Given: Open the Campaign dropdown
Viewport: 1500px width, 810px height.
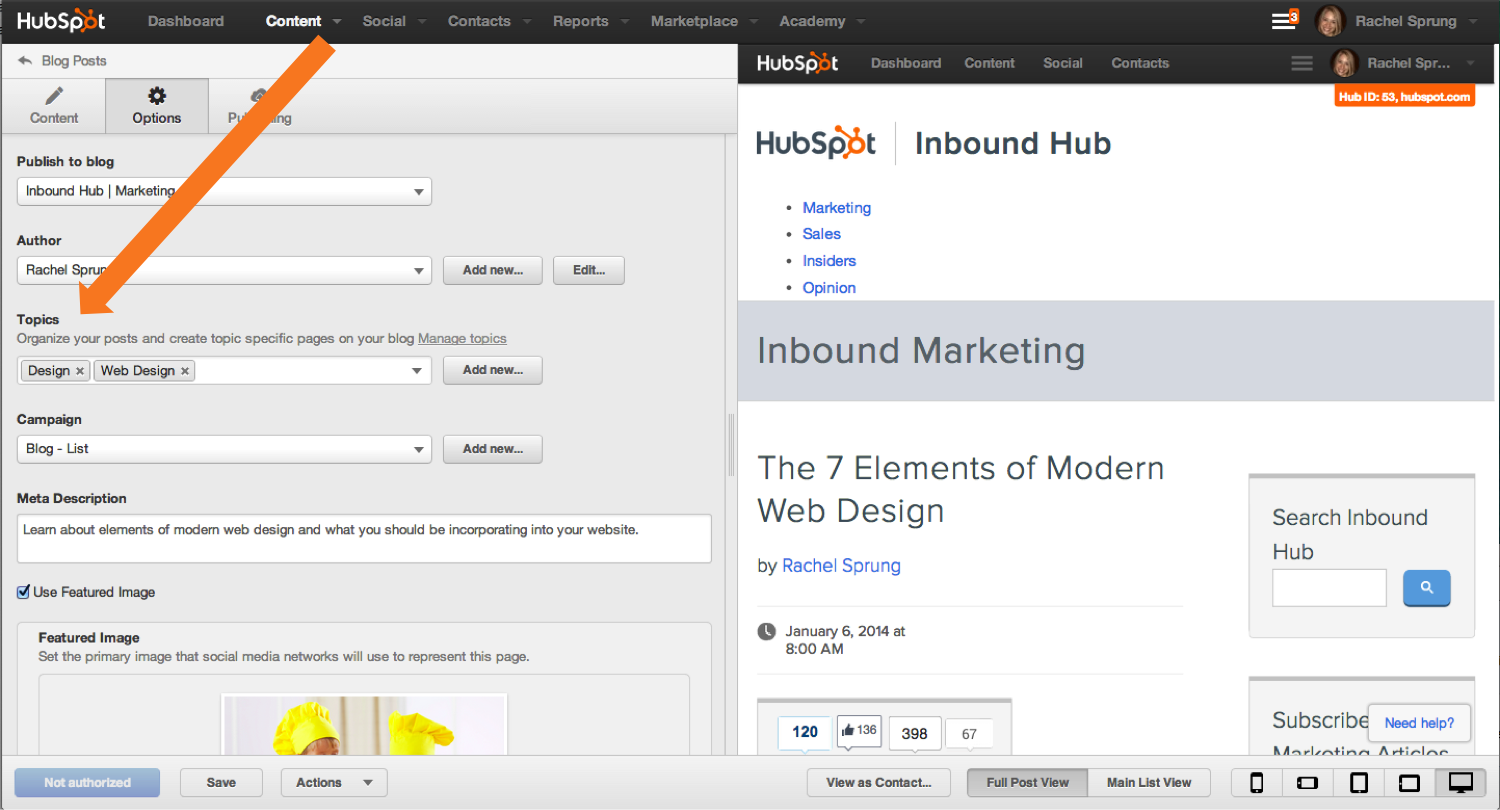Looking at the screenshot, I should pyautogui.click(x=224, y=449).
